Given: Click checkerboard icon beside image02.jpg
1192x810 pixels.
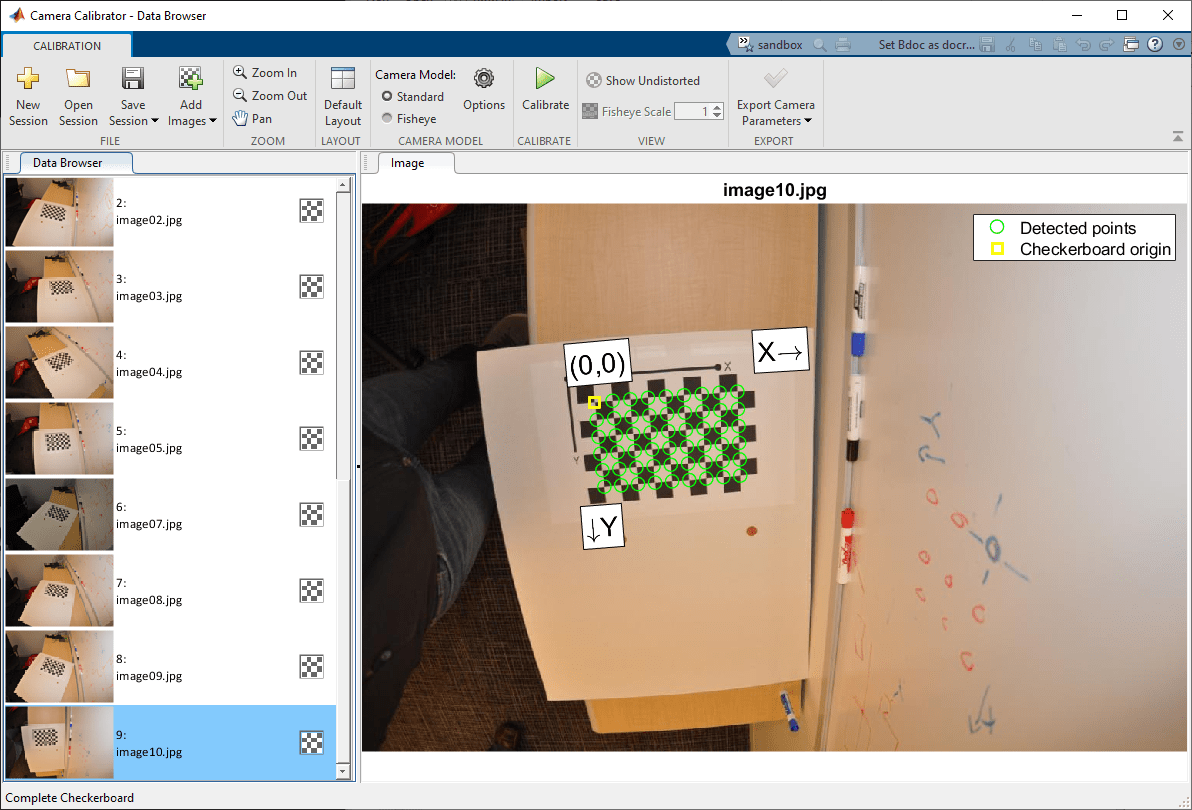Looking at the screenshot, I should (312, 210).
